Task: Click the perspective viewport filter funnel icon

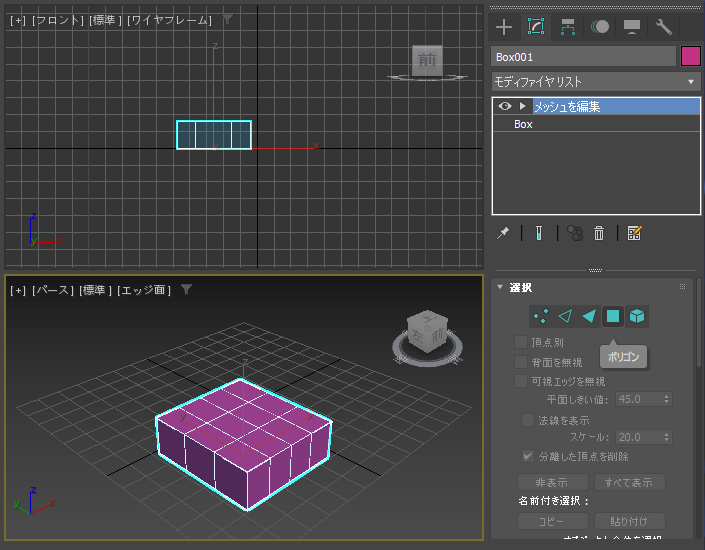Action: 187,289
